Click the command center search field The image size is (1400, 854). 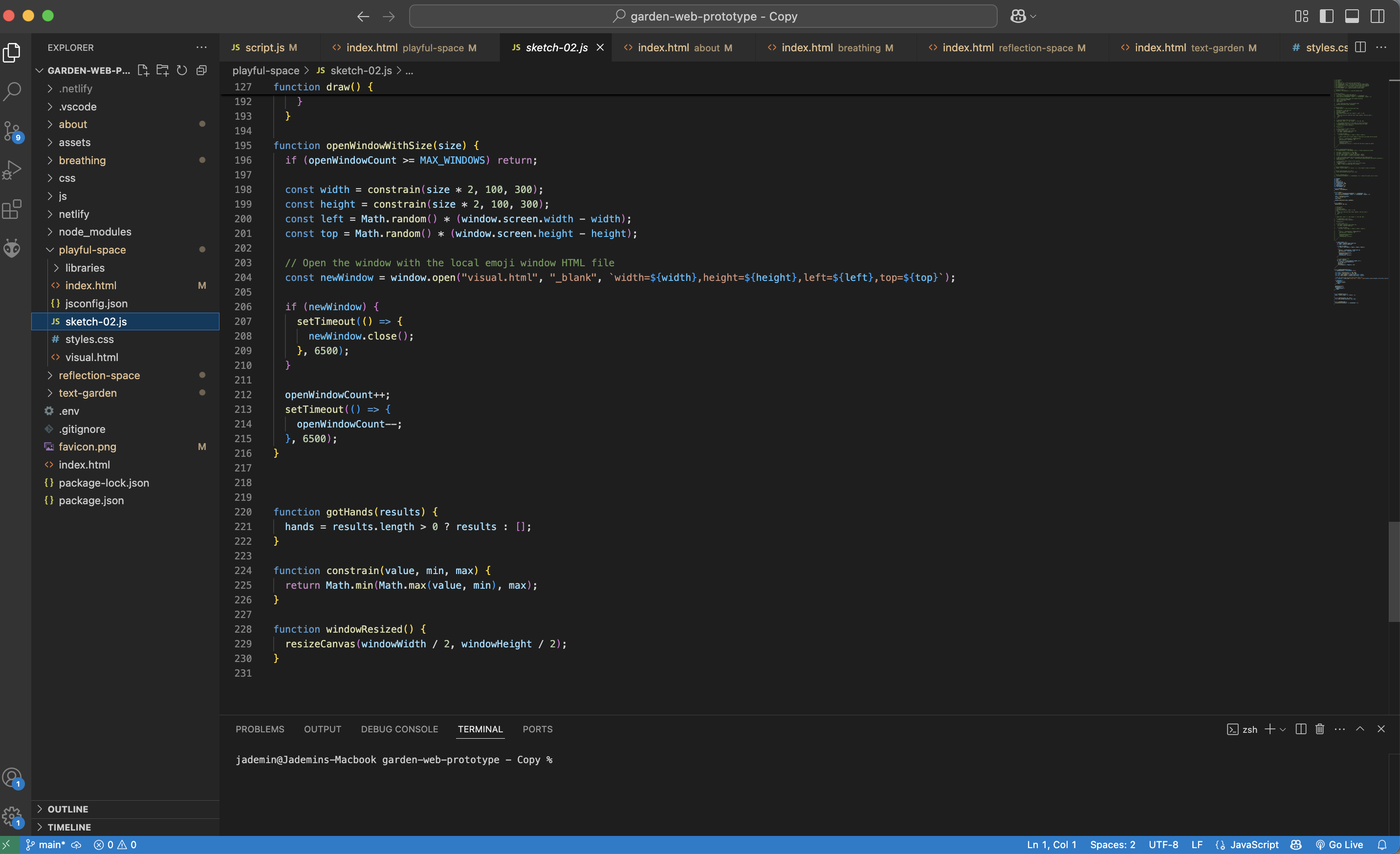coord(703,17)
